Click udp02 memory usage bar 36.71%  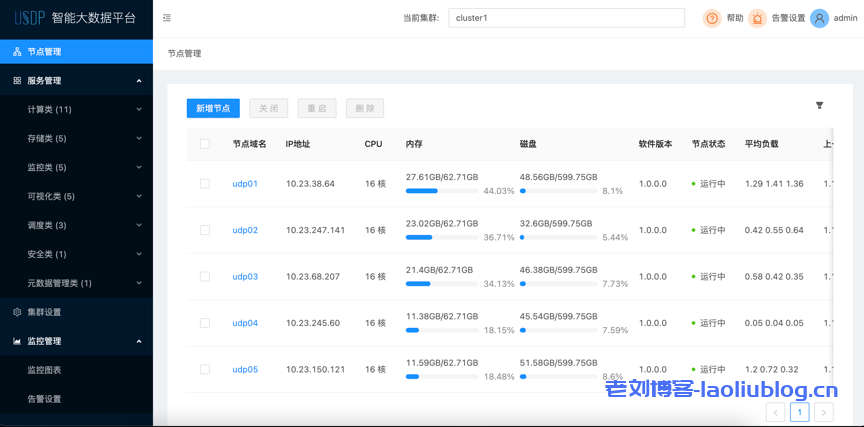click(442, 237)
